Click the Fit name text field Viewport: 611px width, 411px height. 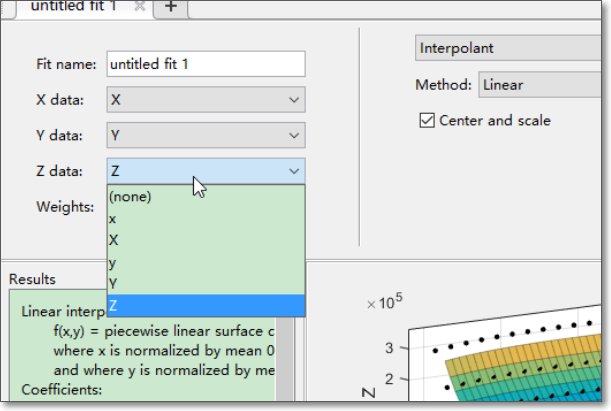tap(205, 64)
